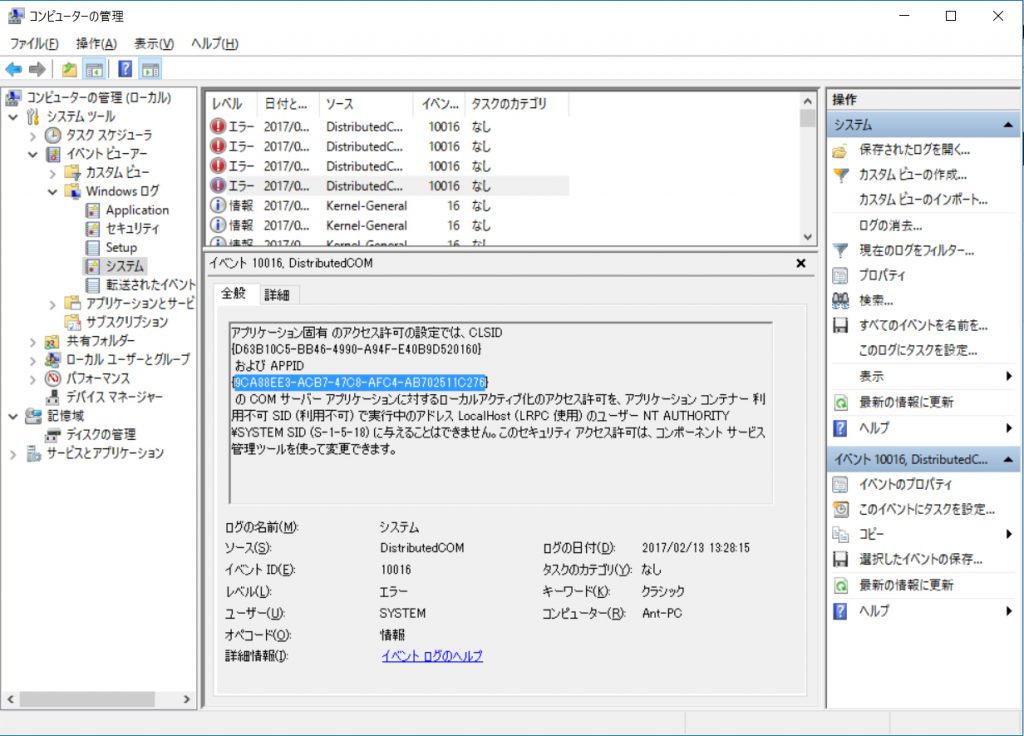Expand the サービスとアプリケーション node
The height and width of the screenshot is (736, 1024).
coord(13,454)
